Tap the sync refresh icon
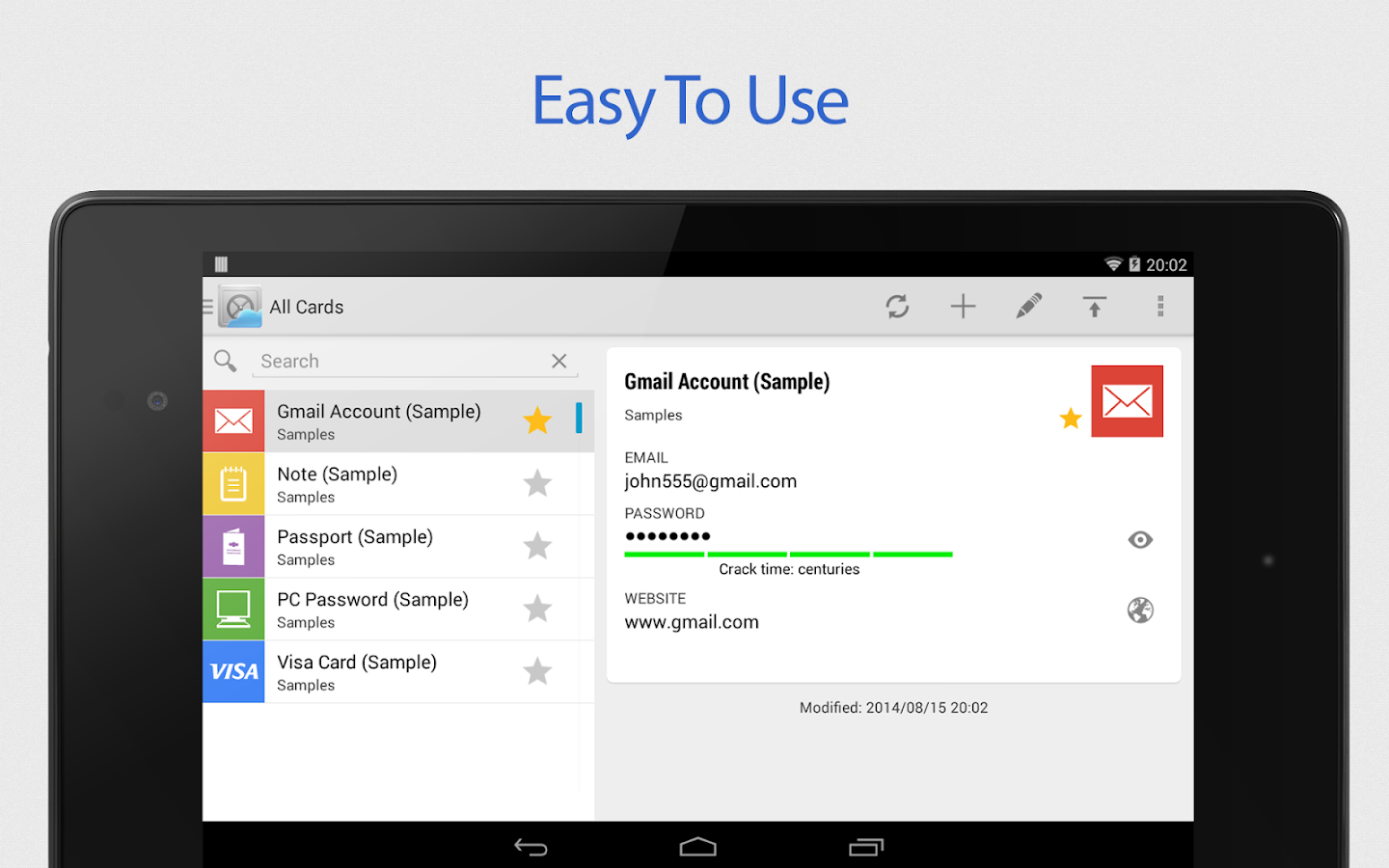 pyautogui.click(x=897, y=307)
